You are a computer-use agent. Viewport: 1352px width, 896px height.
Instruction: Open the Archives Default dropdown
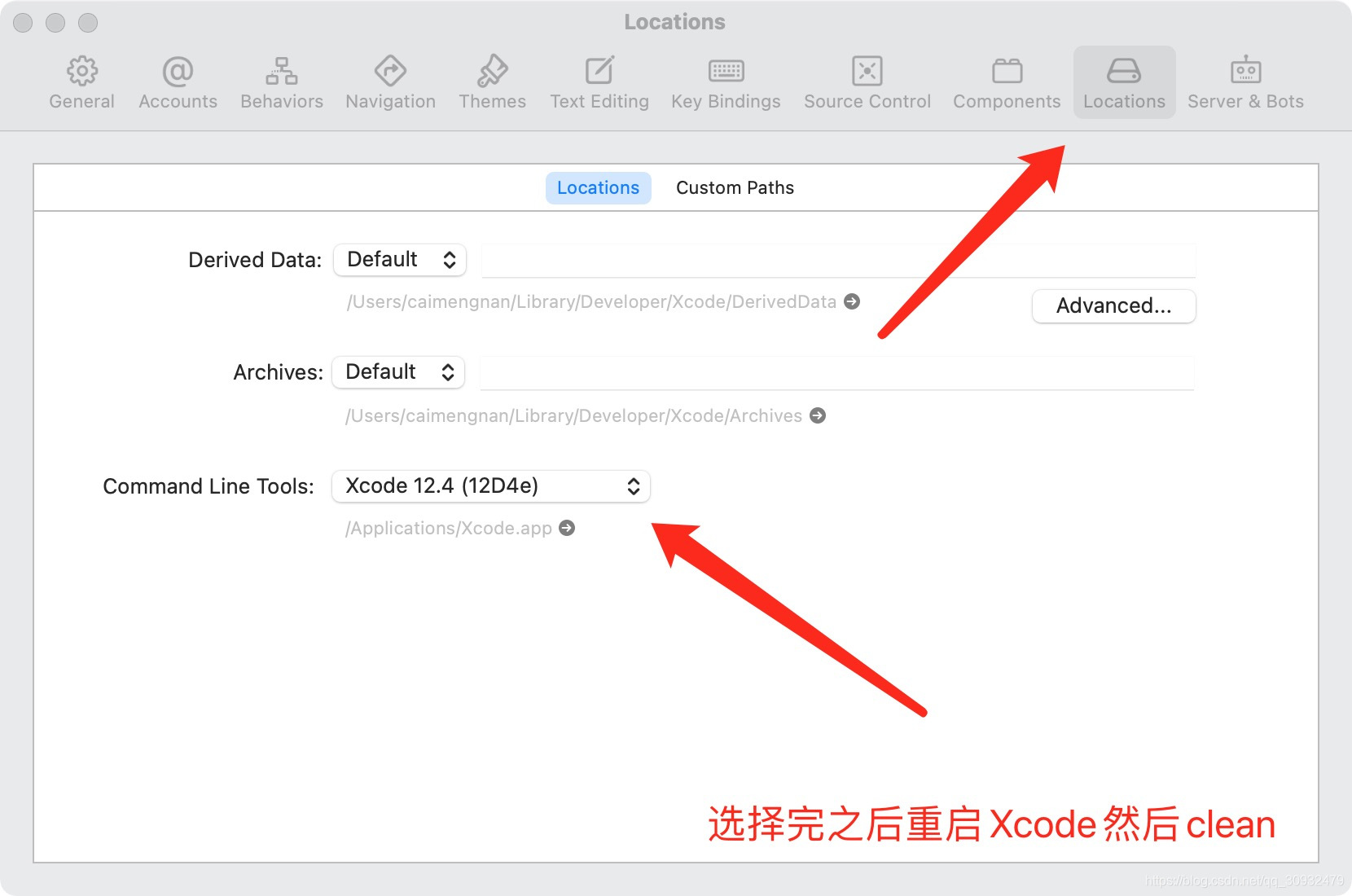[398, 372]
